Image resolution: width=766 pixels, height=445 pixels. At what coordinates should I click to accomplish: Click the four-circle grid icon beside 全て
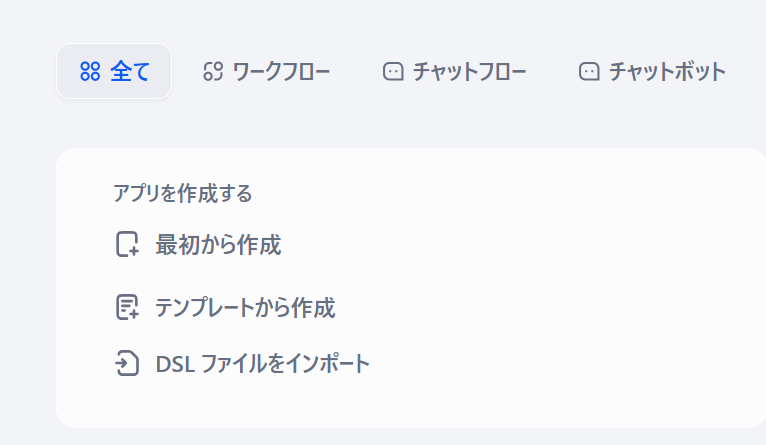click(x=91, y=71)
